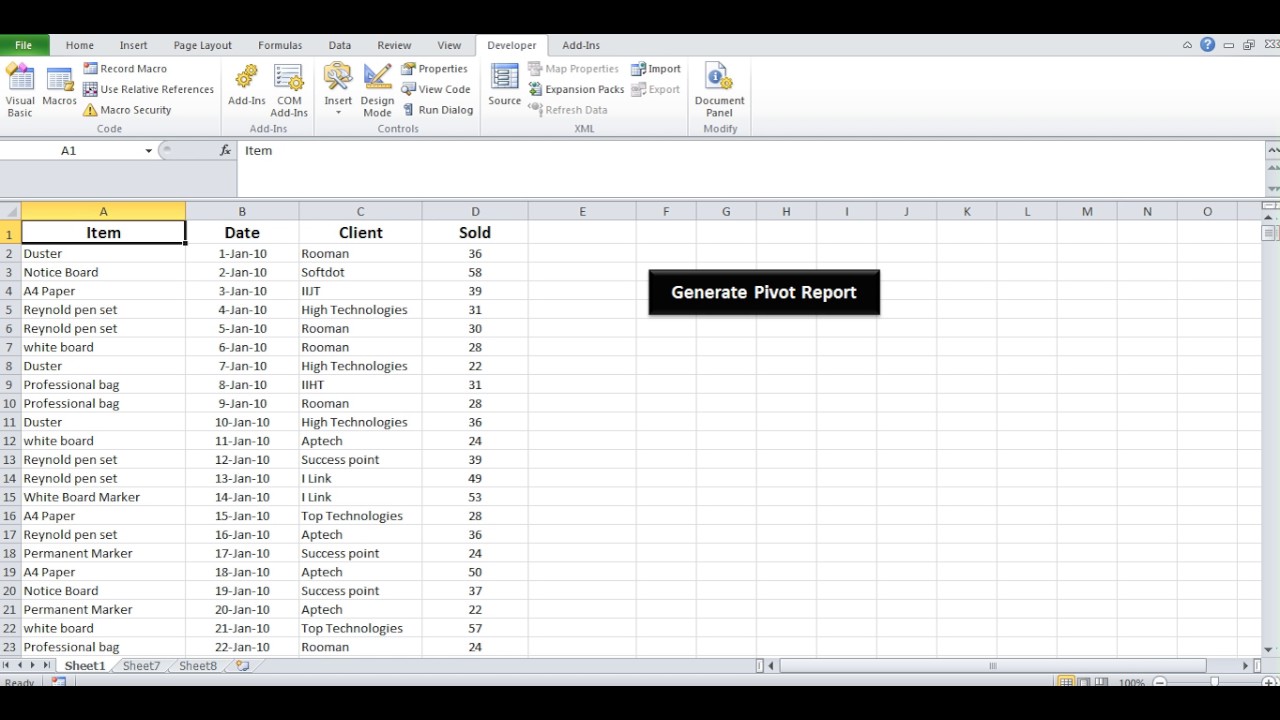
Task: Click Run Dialog
Action: (437, 110)
